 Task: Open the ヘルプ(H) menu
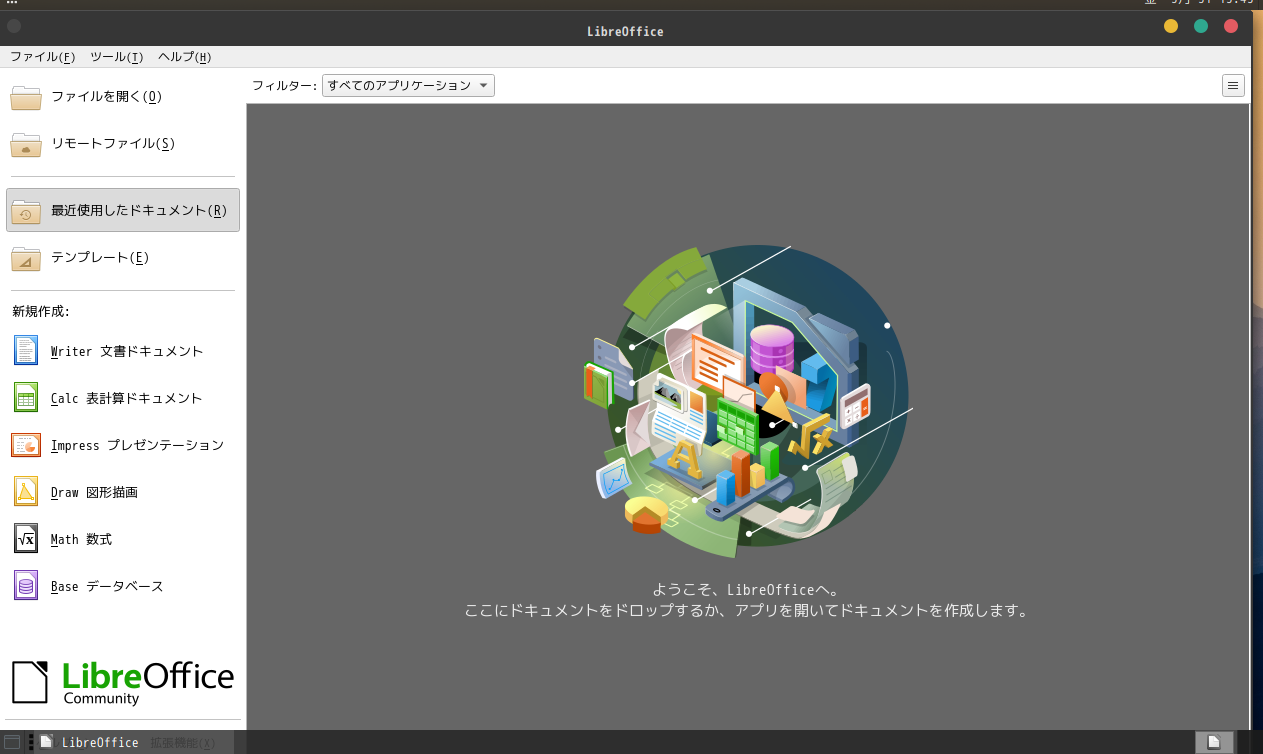pyautogui.click(x=185, y=57)
